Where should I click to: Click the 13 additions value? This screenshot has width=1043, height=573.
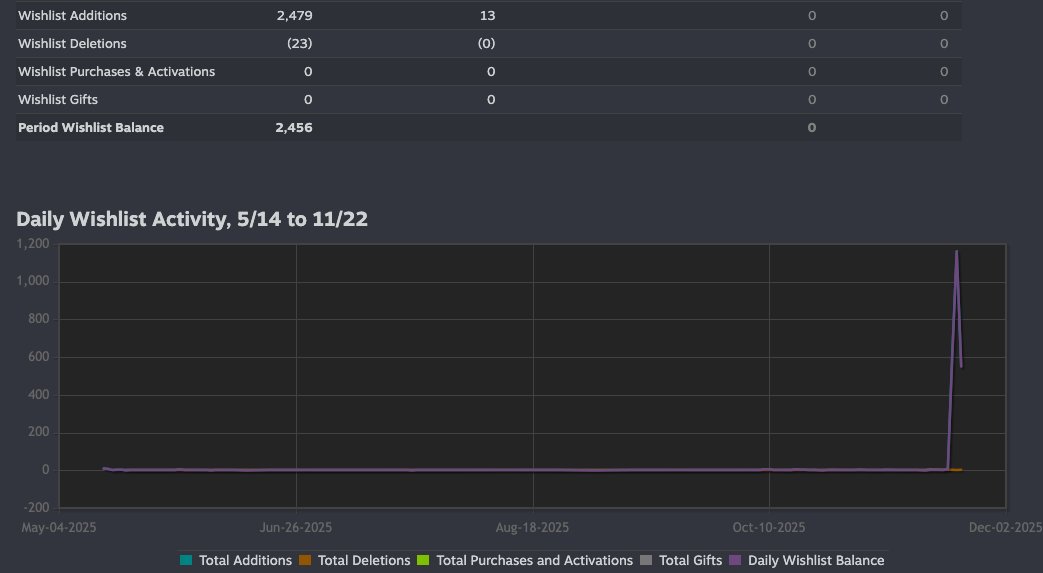click(x=488, y=15)
